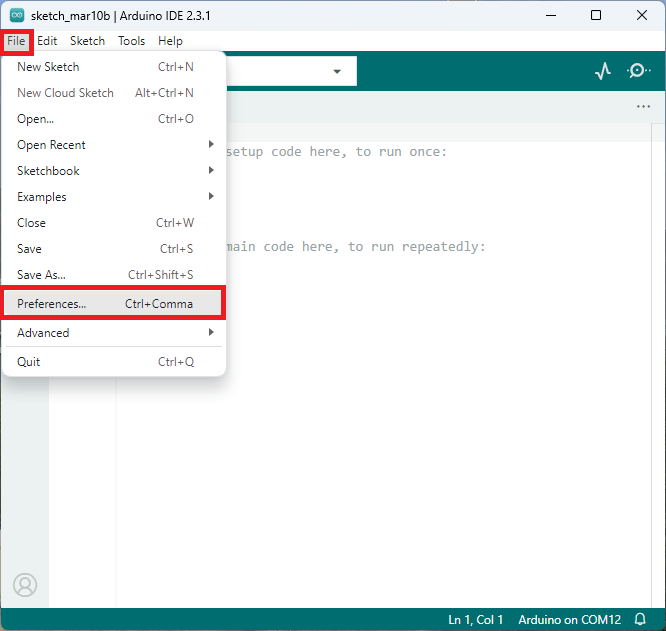
Task: Click the notifications bell icon
Action: tap(641, 620)
